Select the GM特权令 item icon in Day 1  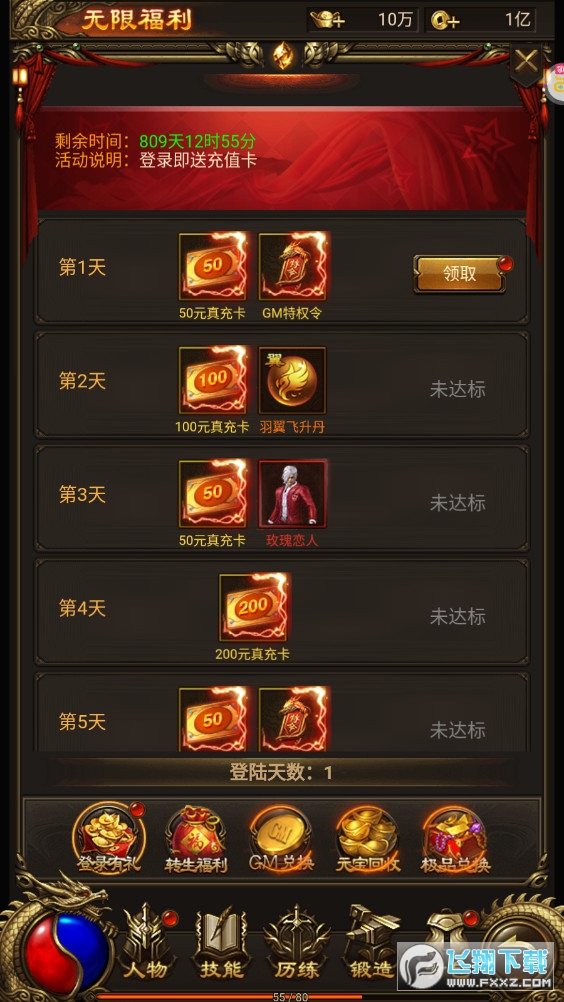pos(293,266)
